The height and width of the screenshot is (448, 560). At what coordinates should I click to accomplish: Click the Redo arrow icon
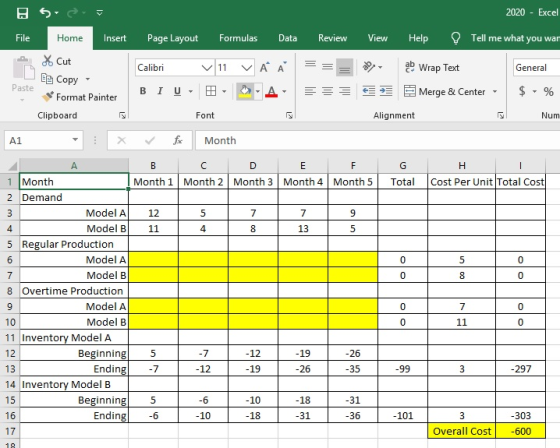pos(72,13)
